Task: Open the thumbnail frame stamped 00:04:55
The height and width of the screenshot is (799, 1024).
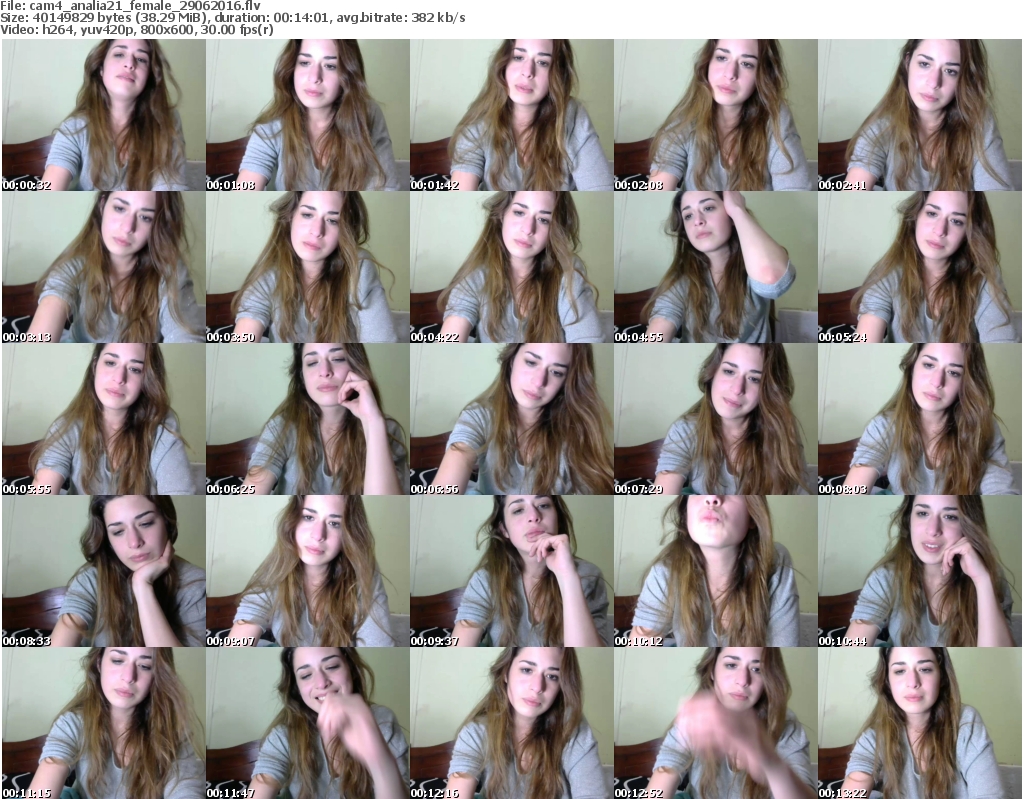Action: (x=716, y=267)
